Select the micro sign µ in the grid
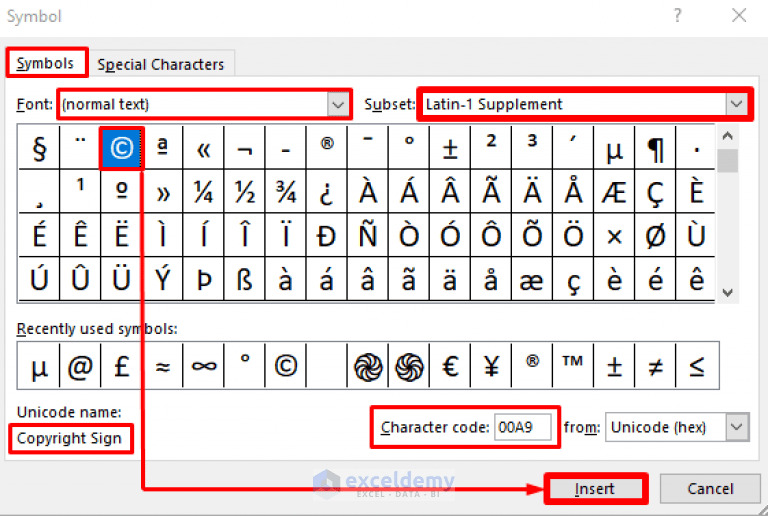Viewport: 768px width, 516px height. point(614,148)
